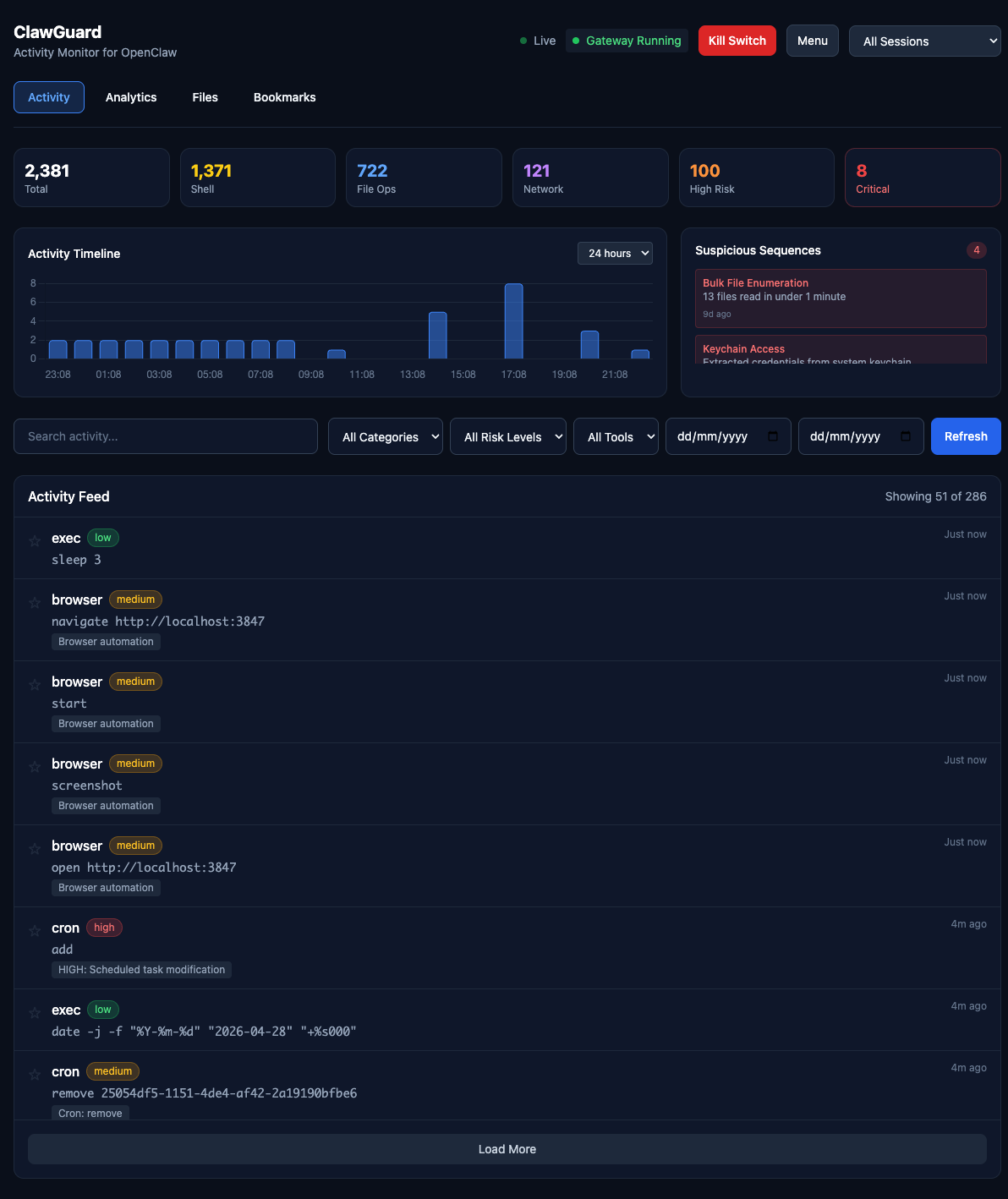Star the browser 'start' activity entry

(35, 684)
